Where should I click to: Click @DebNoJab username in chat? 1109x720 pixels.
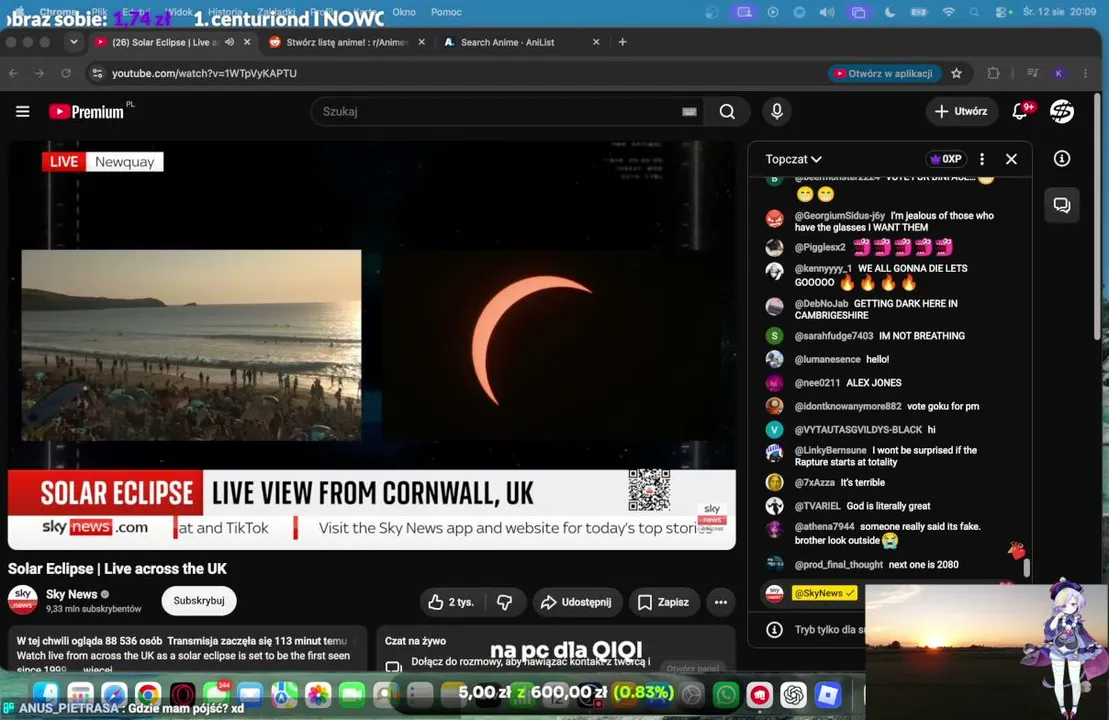tap(821, 303)
